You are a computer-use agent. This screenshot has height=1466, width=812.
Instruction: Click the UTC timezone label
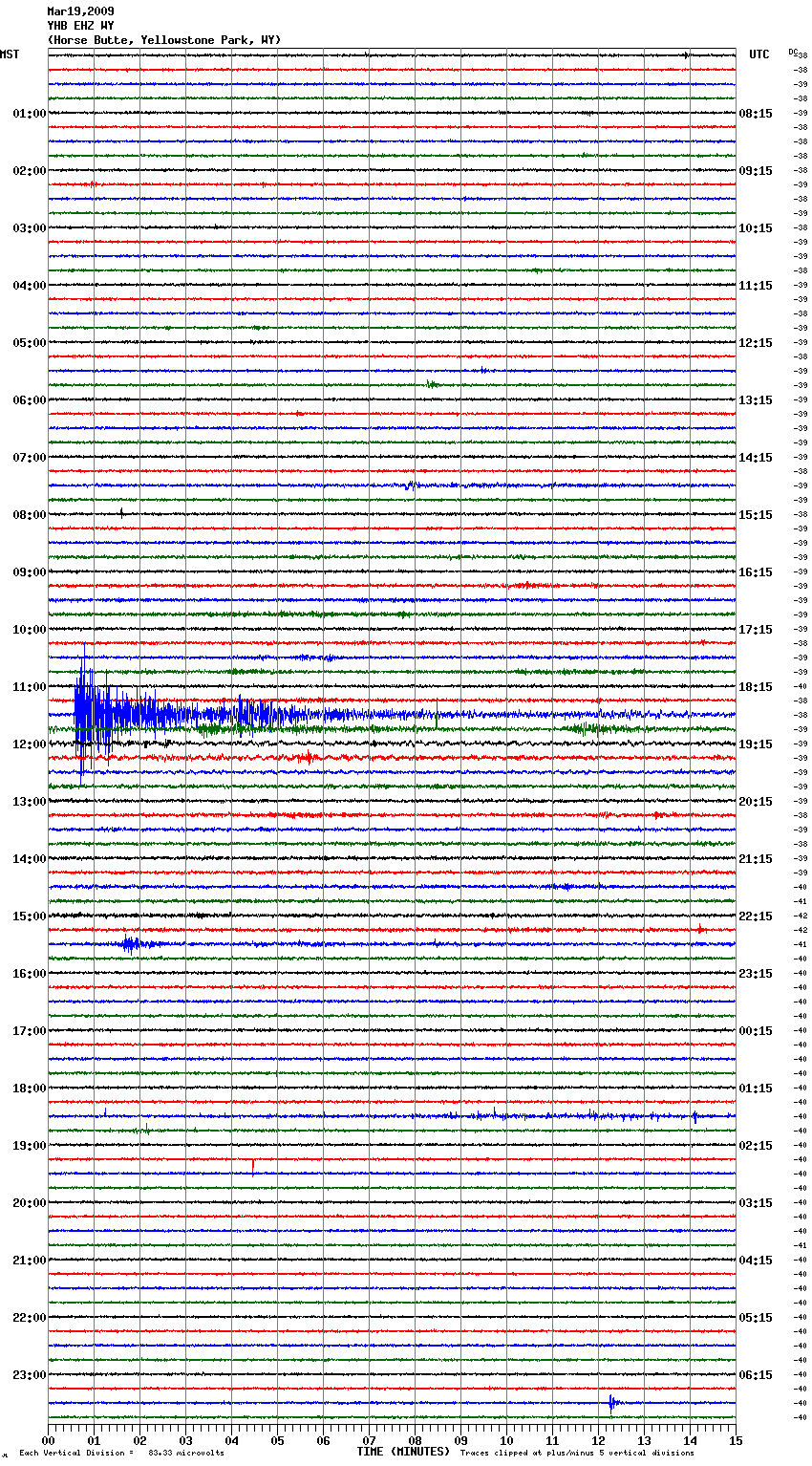coord(759,54)
